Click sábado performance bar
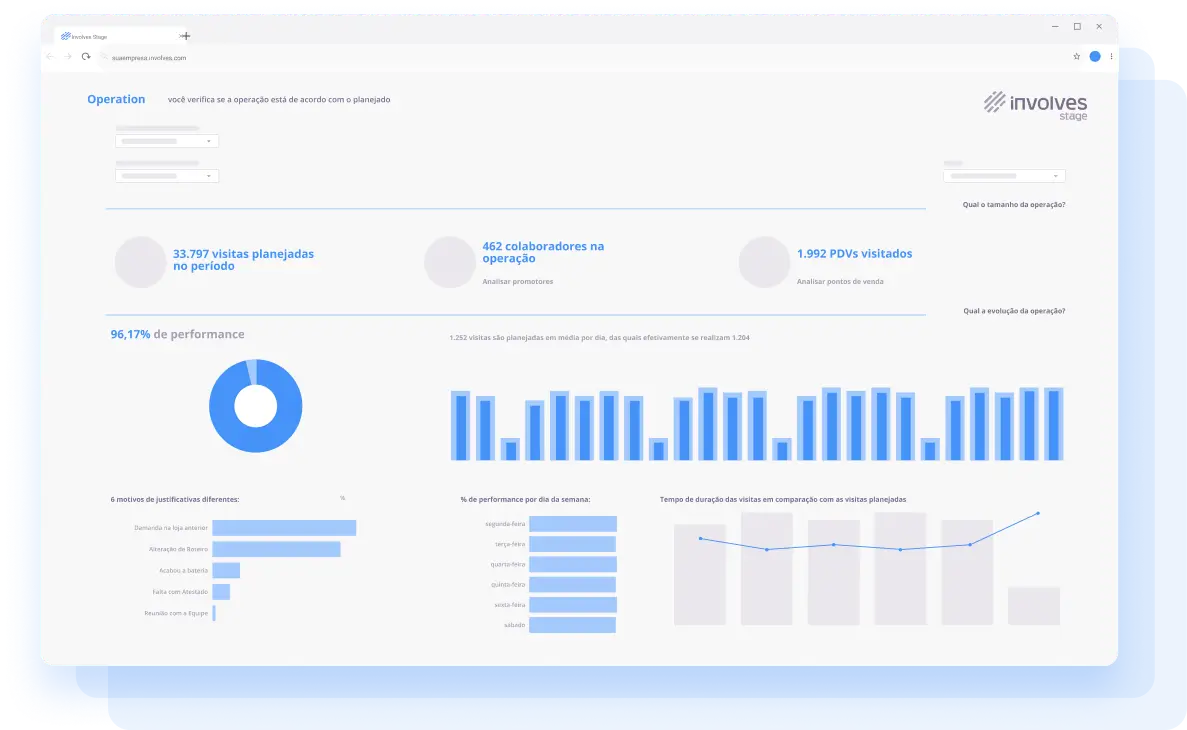The image size is (1187, 730). point(572,625)
